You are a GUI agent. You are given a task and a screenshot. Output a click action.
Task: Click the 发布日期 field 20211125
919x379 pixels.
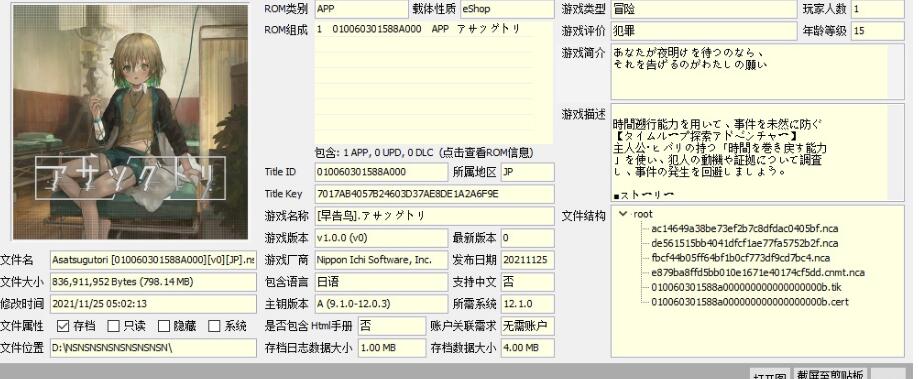point(527,260)
